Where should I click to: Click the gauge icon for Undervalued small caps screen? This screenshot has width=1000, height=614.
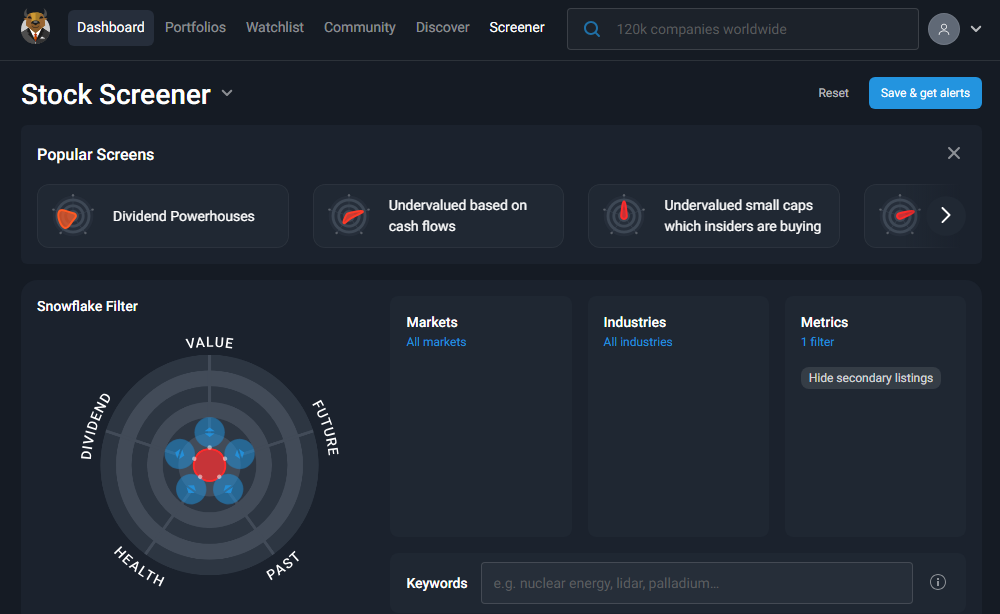pos(622,215)
